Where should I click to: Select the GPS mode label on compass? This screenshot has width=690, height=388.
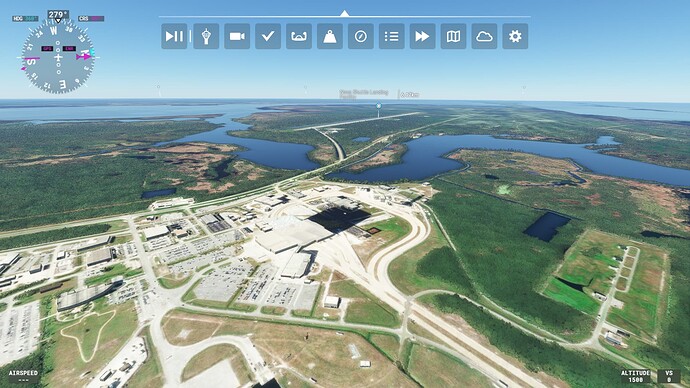(x=47, y=48)
